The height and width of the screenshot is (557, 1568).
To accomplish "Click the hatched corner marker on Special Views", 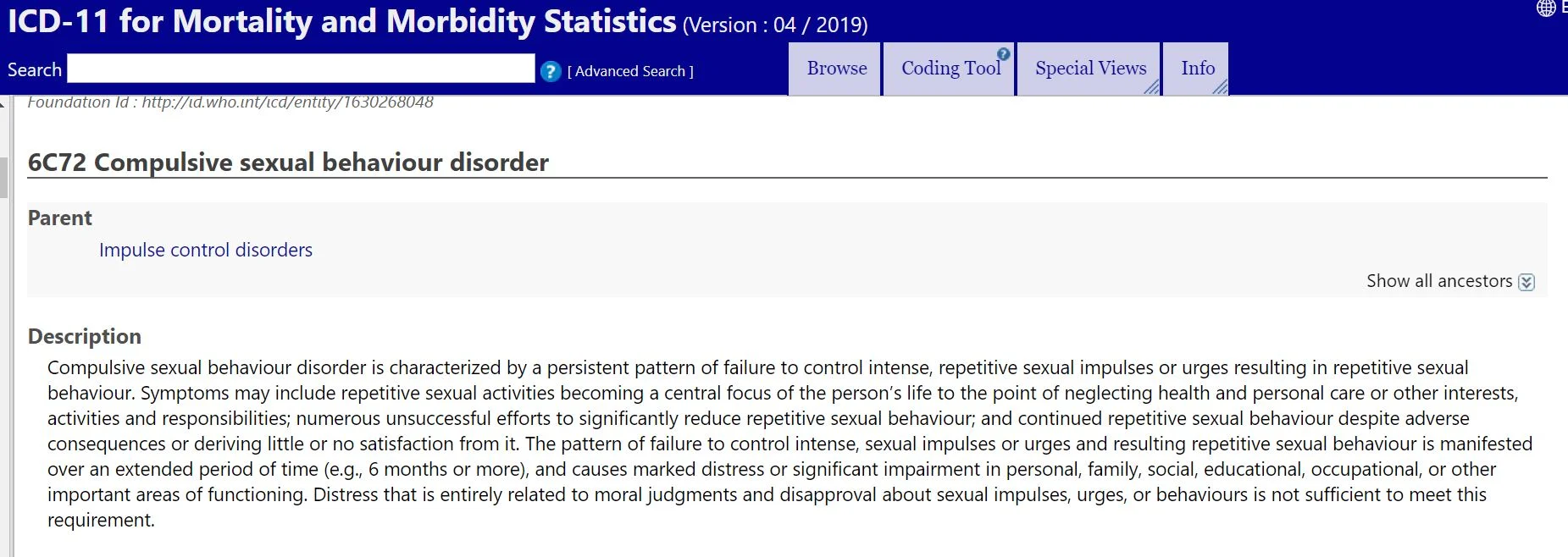I will [1151, 87].
